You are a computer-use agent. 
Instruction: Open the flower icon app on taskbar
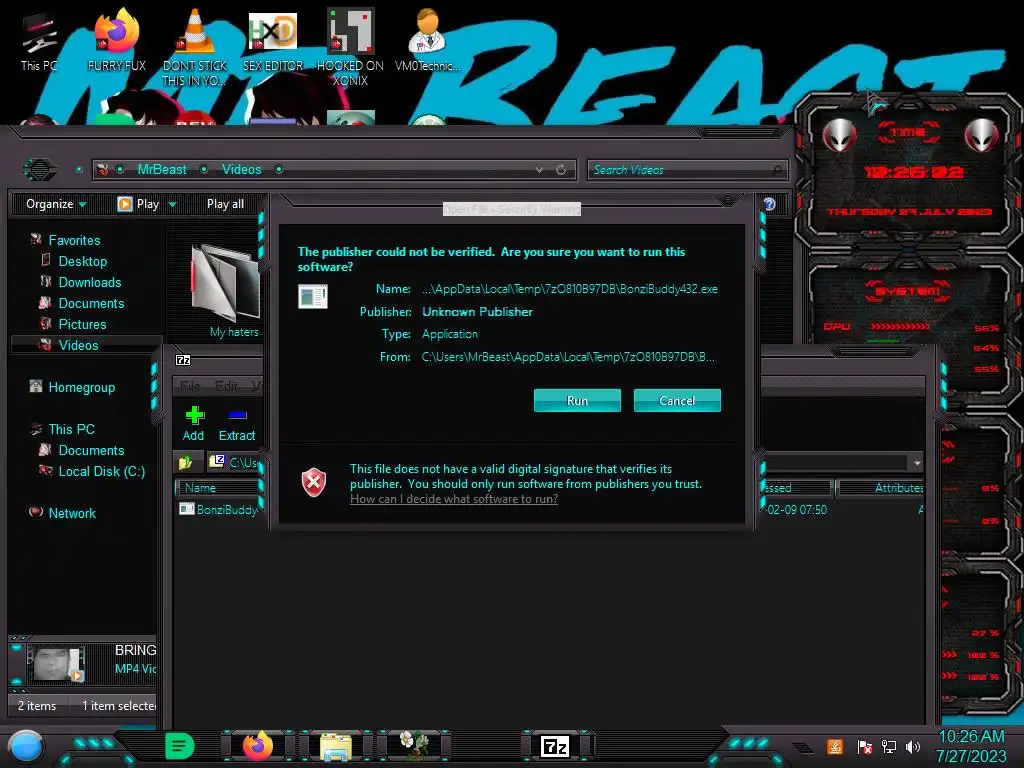coord(414,746)
